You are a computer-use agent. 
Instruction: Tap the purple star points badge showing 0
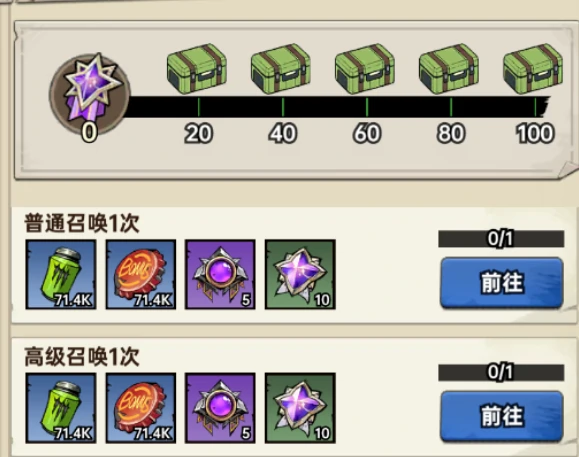(x=90, y=93)
